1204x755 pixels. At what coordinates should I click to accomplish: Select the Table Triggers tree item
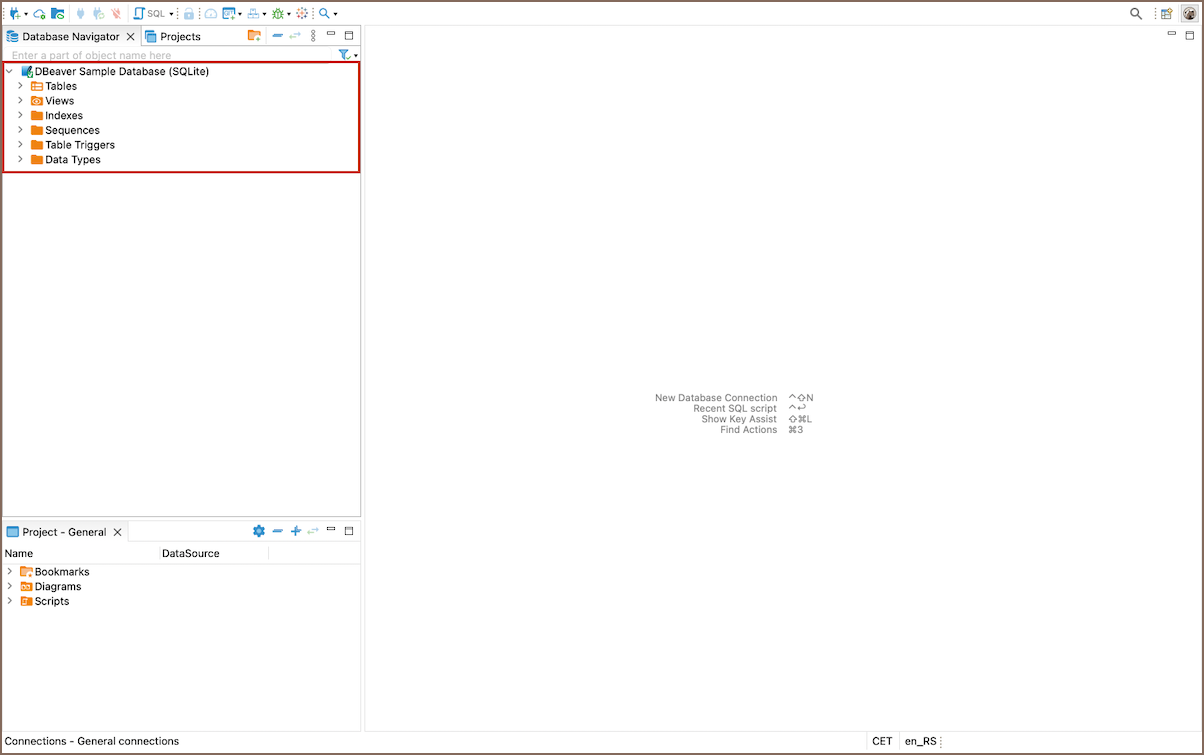(79, 145)
